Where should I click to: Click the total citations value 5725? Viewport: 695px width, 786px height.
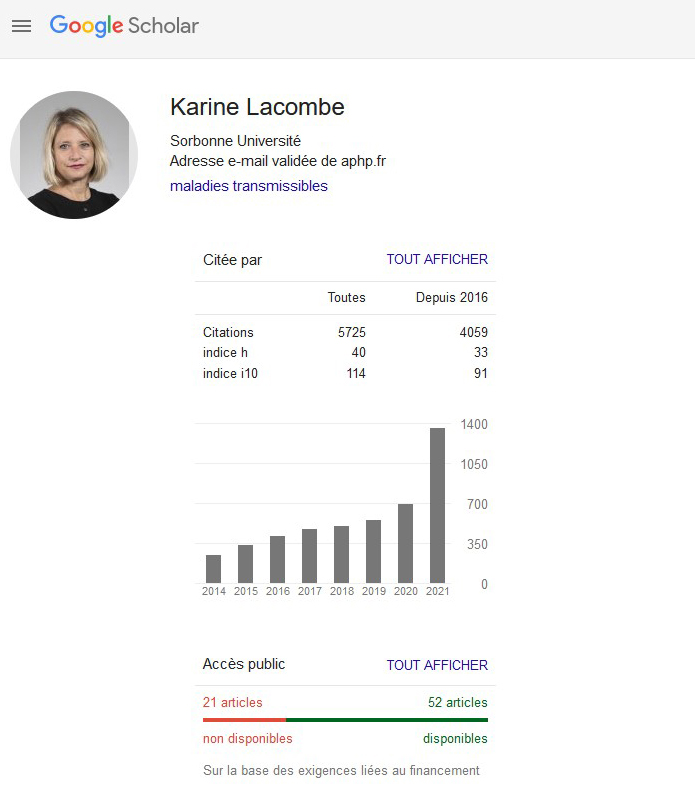[352, 332]
